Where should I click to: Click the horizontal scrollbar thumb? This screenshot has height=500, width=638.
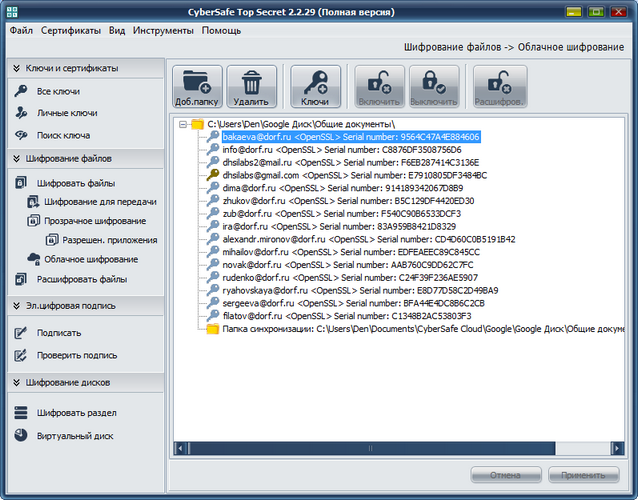371,448
